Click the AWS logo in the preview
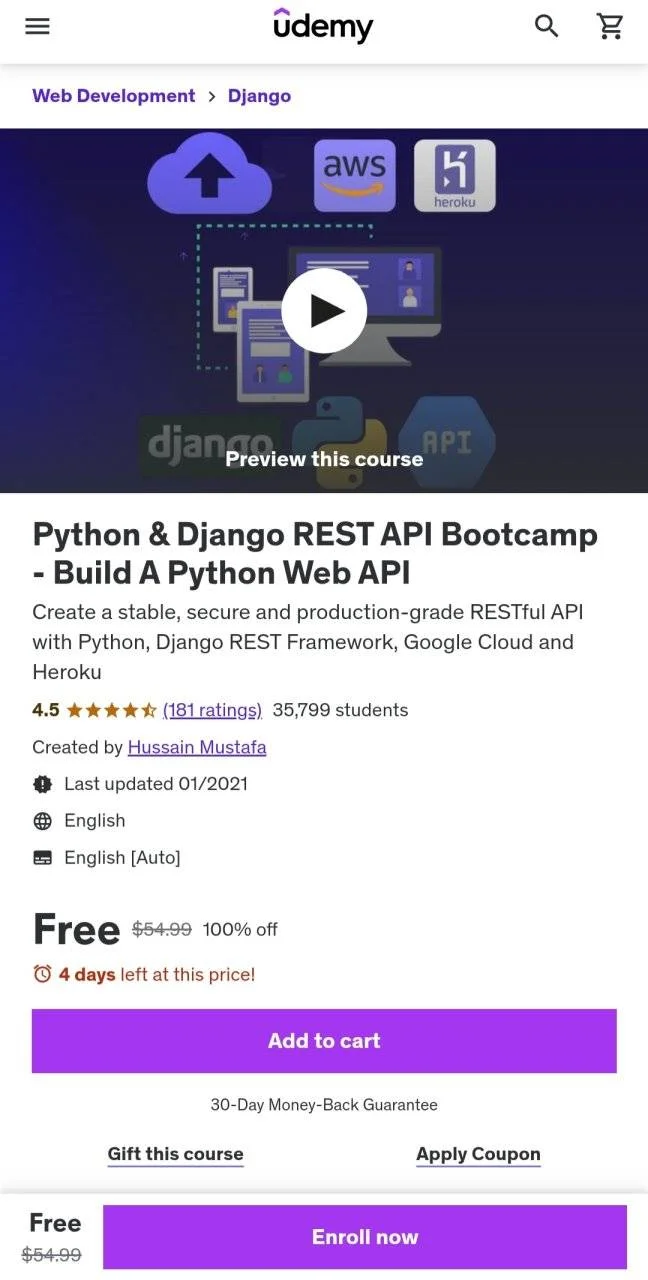The width and height of the screenshot is (648, 1280). (354, 175)
